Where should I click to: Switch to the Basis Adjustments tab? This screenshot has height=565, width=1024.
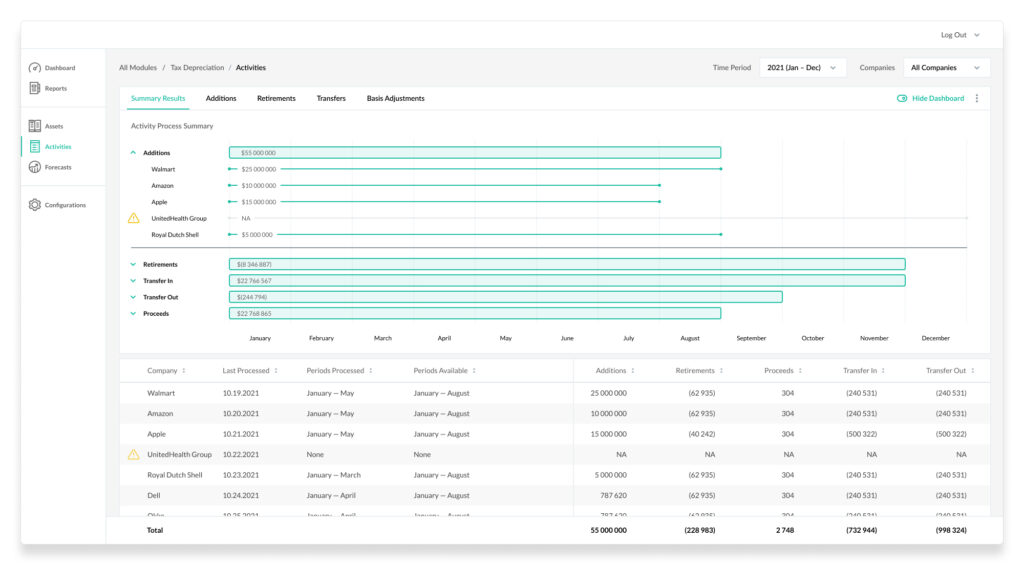(x=395, y=99)
